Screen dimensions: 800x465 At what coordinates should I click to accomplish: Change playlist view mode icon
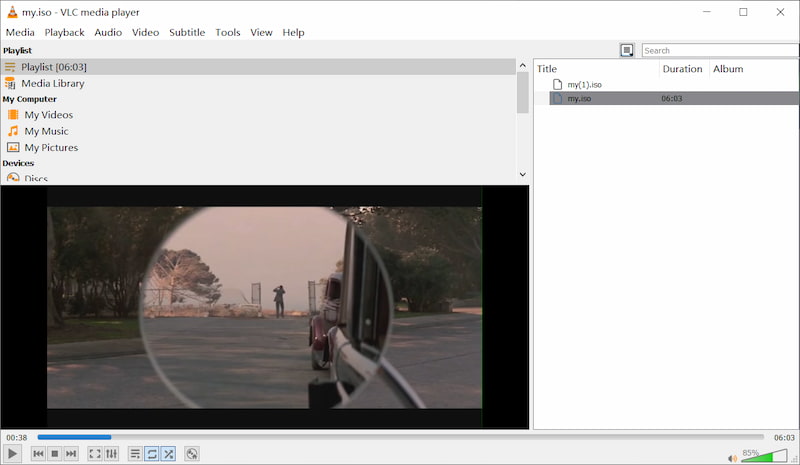pyautogui.click(x=627, y=50)
